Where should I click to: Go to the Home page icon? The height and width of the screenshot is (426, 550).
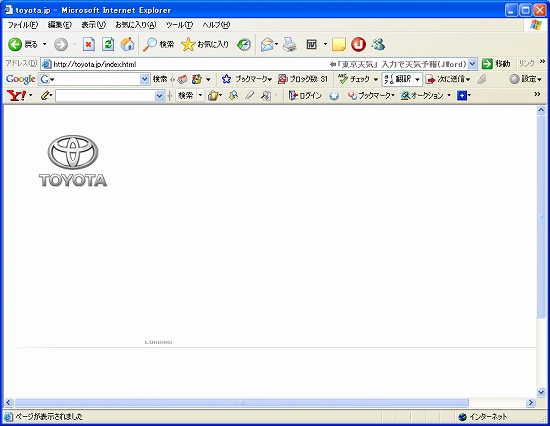[127, 44]
